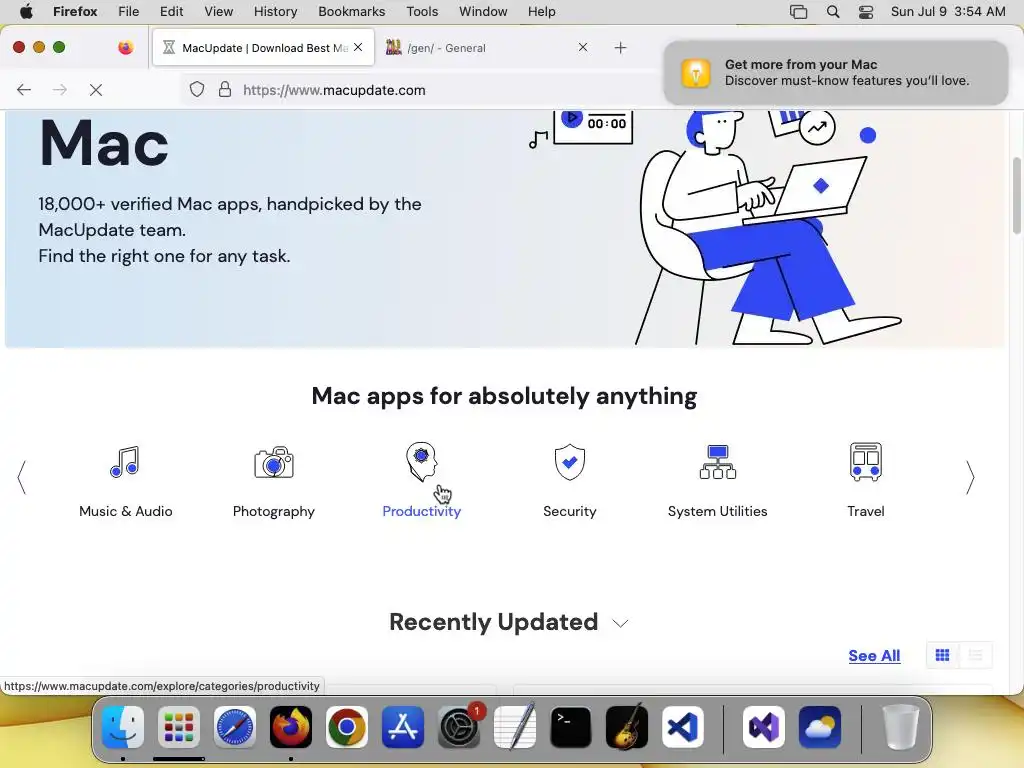Switch Recently Updated to grid view
Screen dimensions: 1024x768
click(x=942, y=655)
